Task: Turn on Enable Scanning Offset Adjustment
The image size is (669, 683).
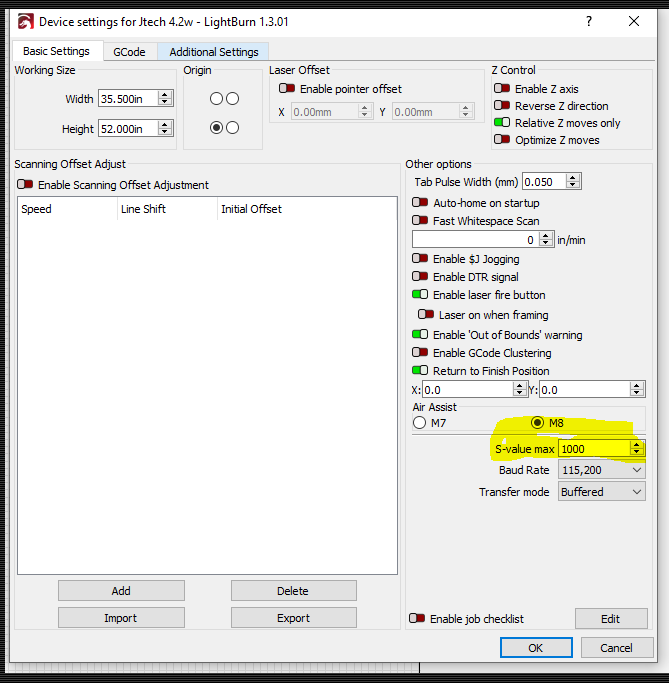Action: 25,185
